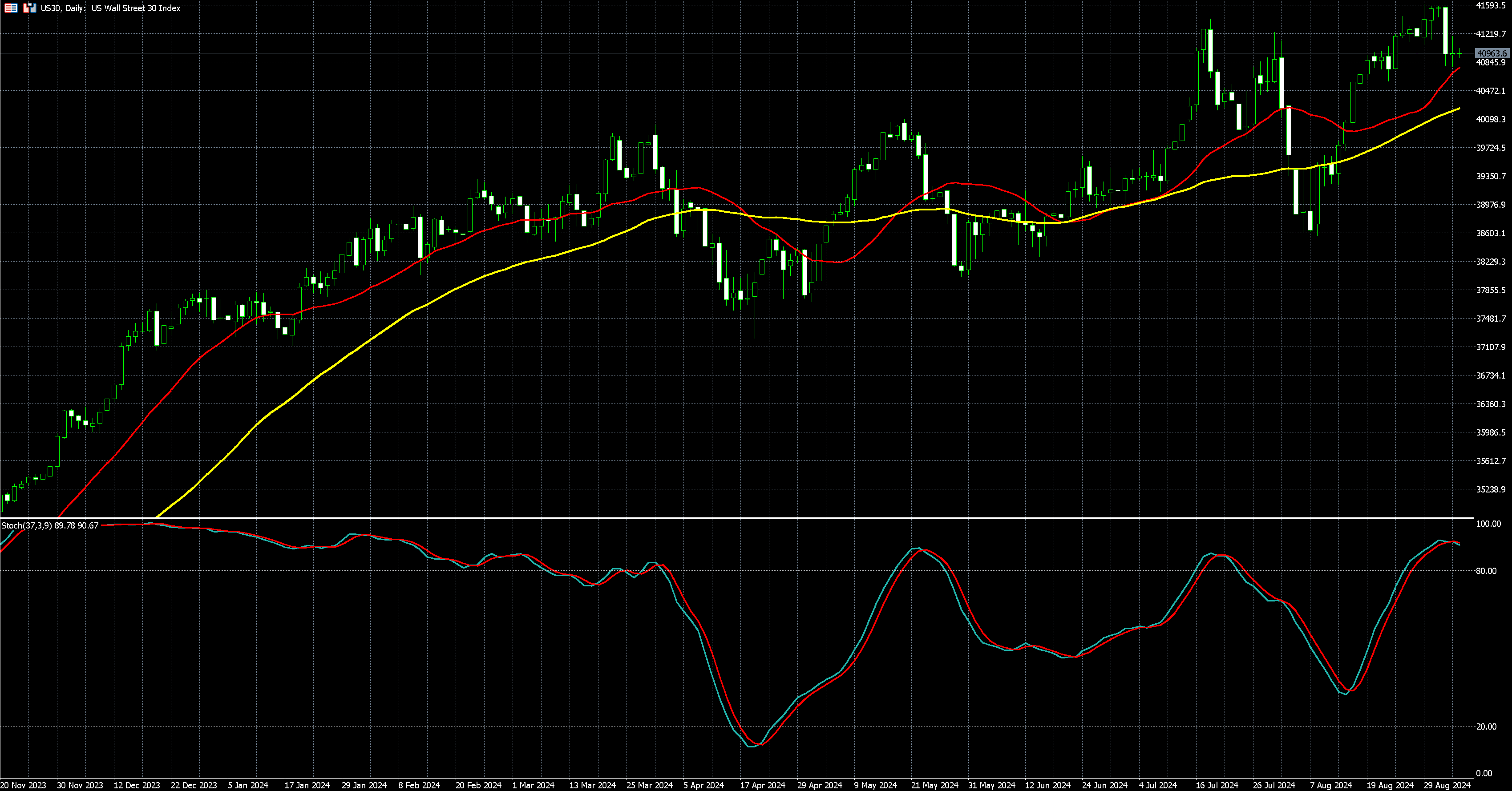Click the 0.00 stochastic scale label
This screenshot has height=791, width=1512.
[1484, 773]
